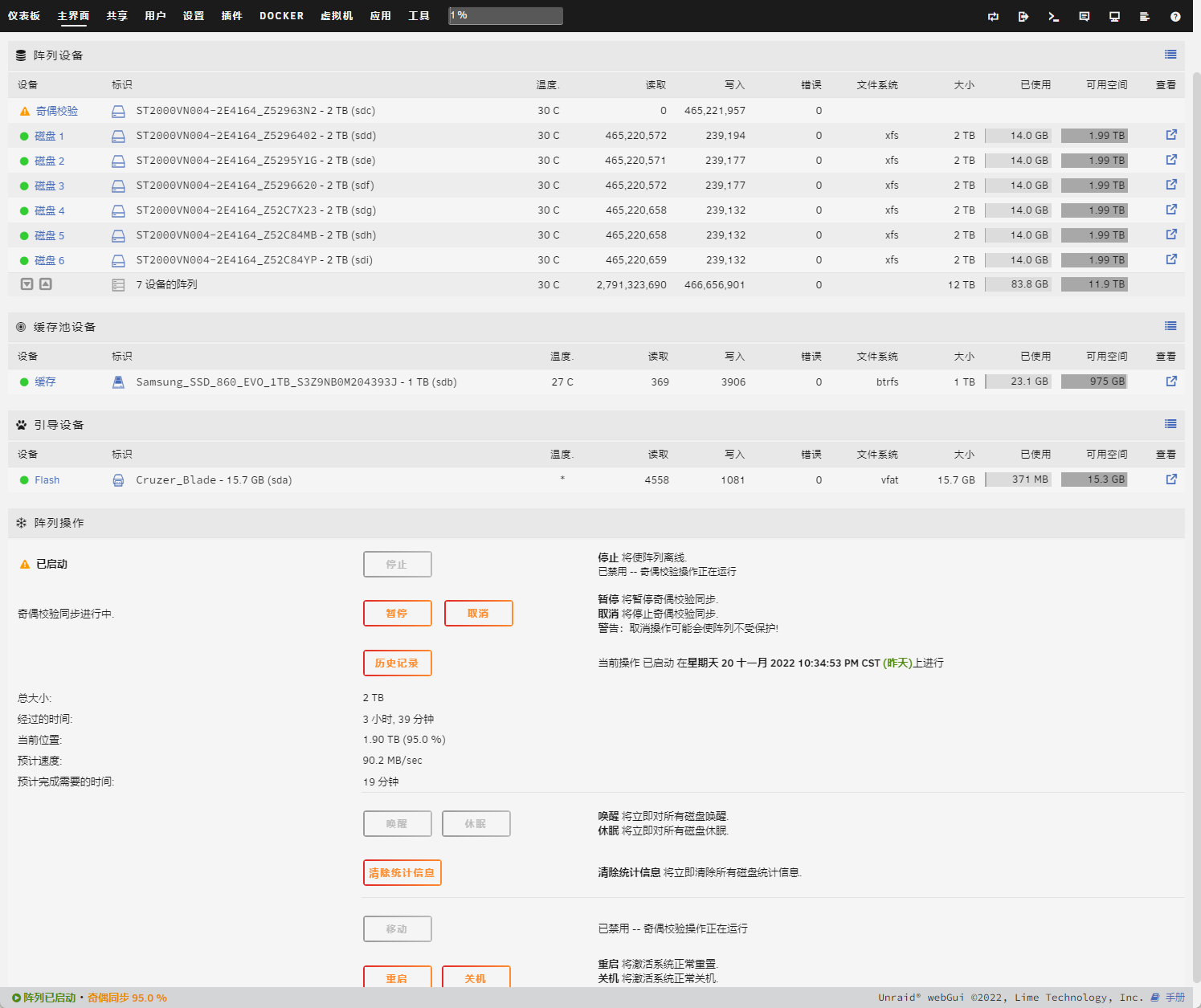Image resolution: width=1201 pixels, height=1008 pixels.
Task: Open view icon for cache SSD
Action: (x=1171, y=382)
